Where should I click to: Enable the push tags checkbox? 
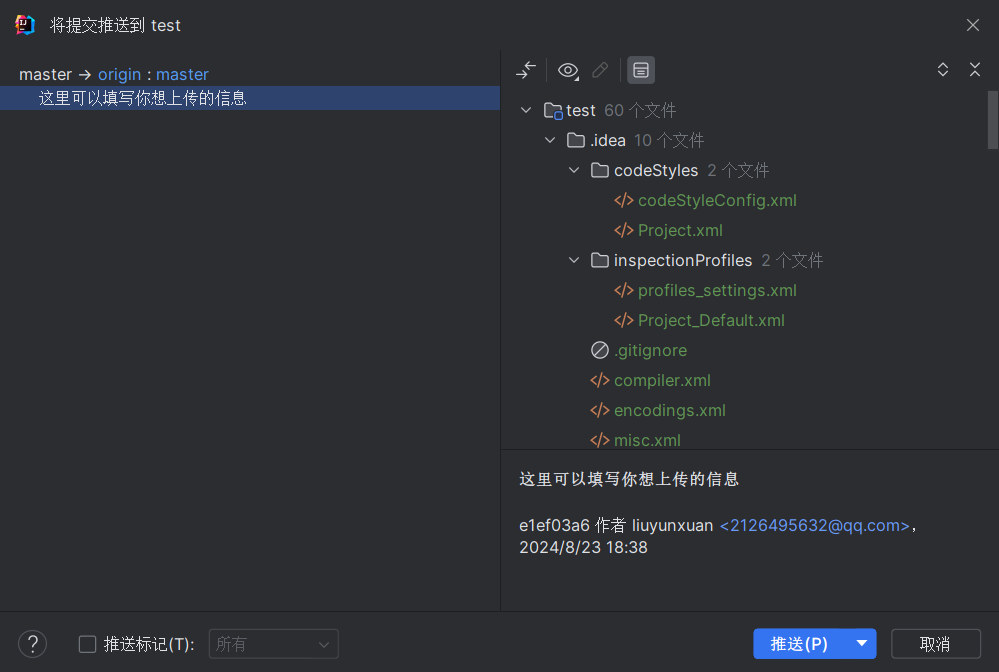point(87,644)
